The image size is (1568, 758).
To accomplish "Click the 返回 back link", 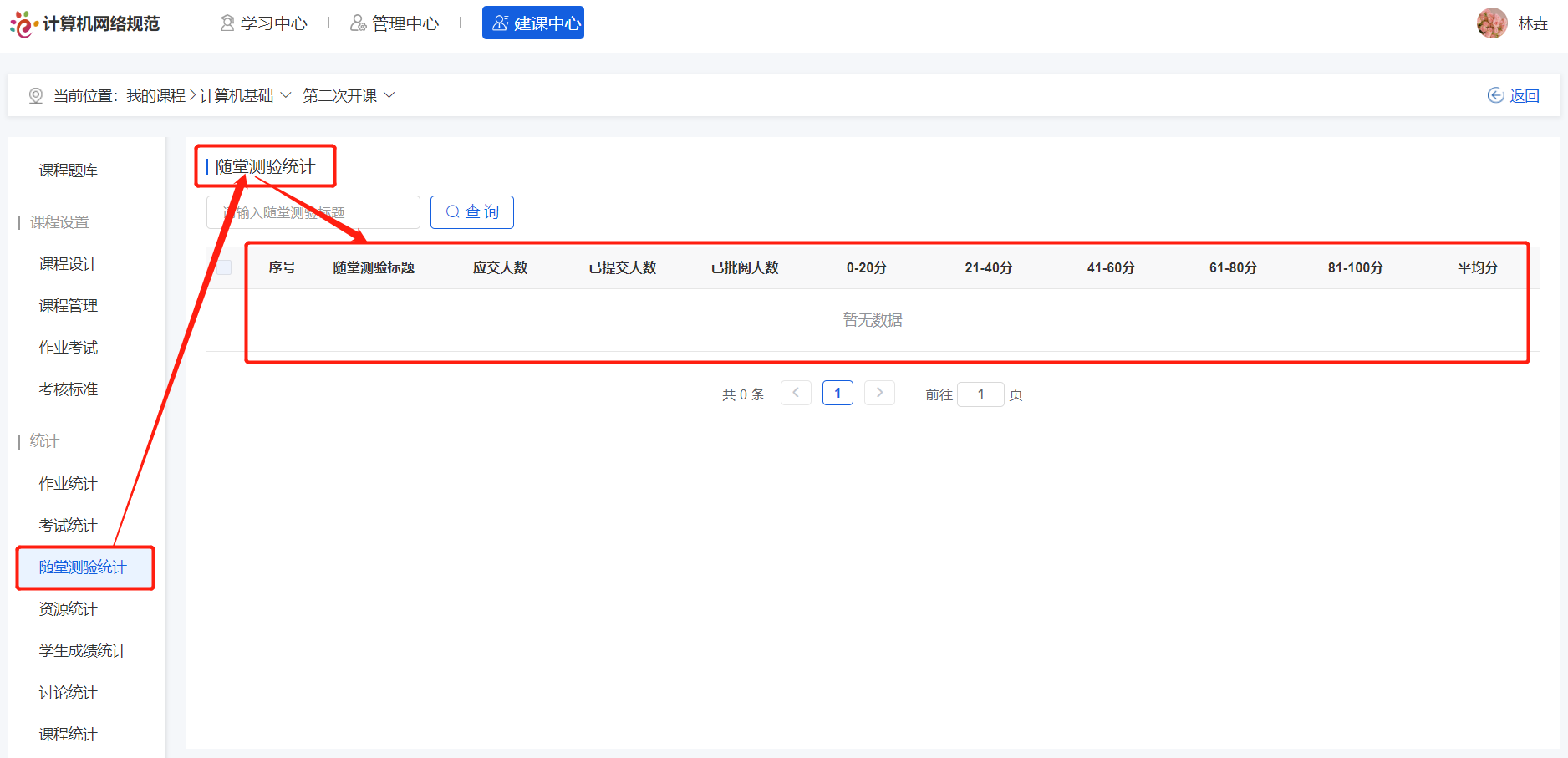I will point(1524,96).
